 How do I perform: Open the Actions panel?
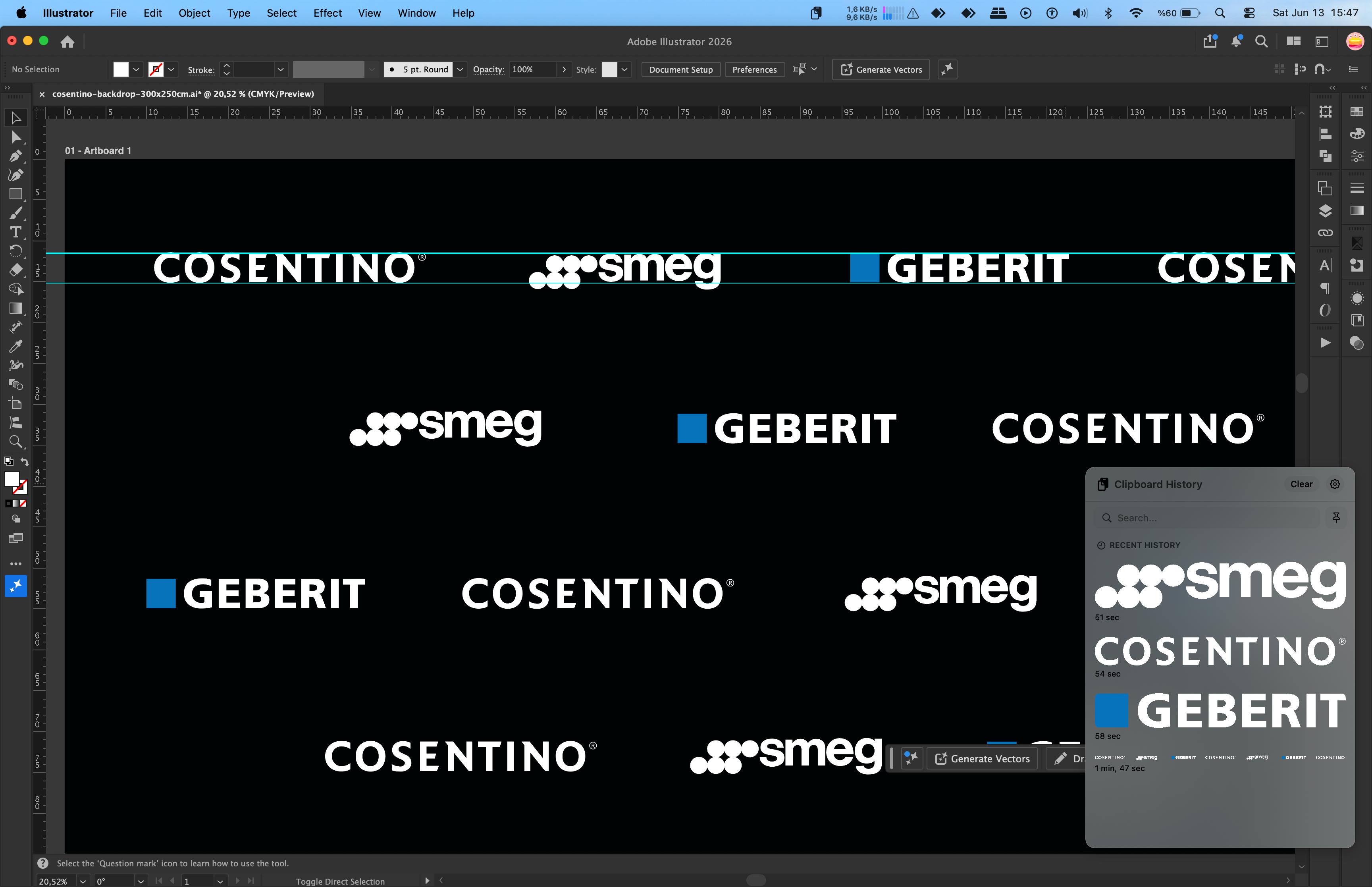[1326, 343]
